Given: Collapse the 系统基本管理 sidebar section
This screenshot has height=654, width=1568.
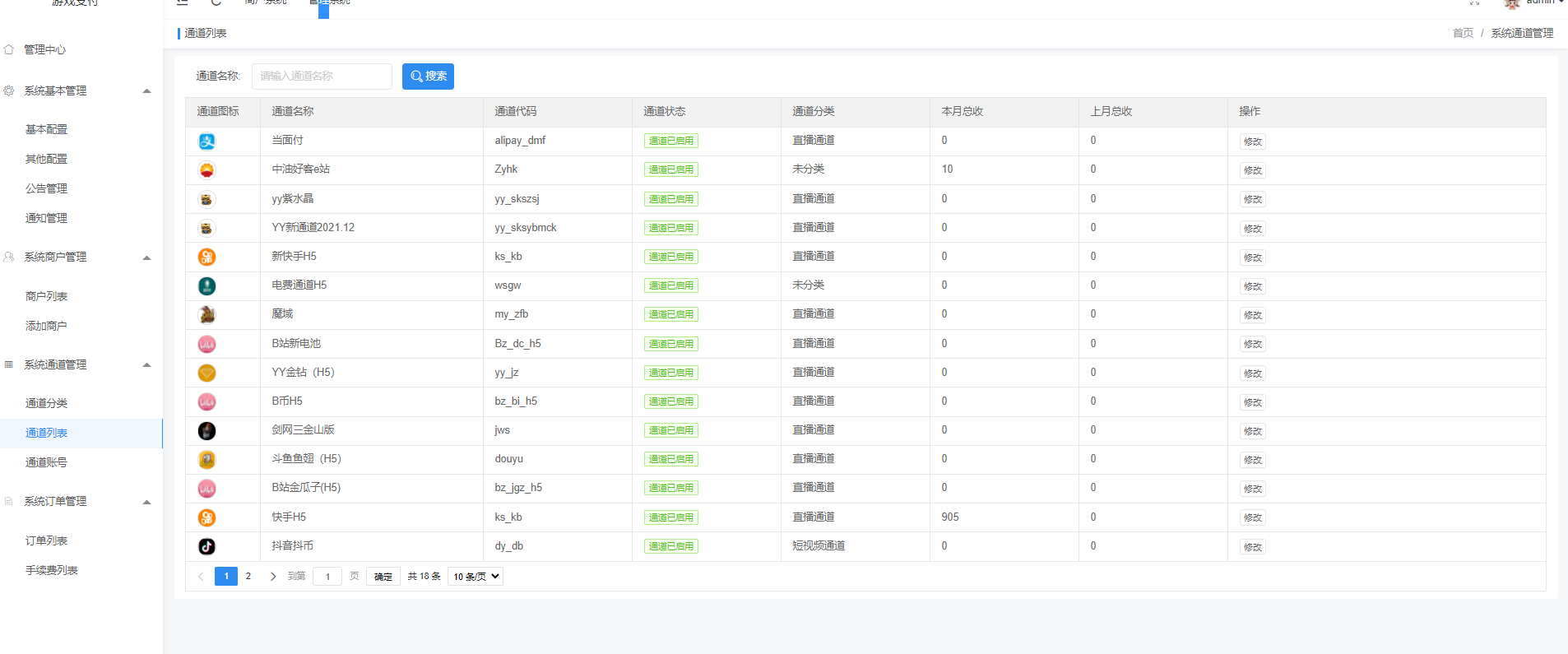Looking at the screenshot, I should [x=146, y=90].
